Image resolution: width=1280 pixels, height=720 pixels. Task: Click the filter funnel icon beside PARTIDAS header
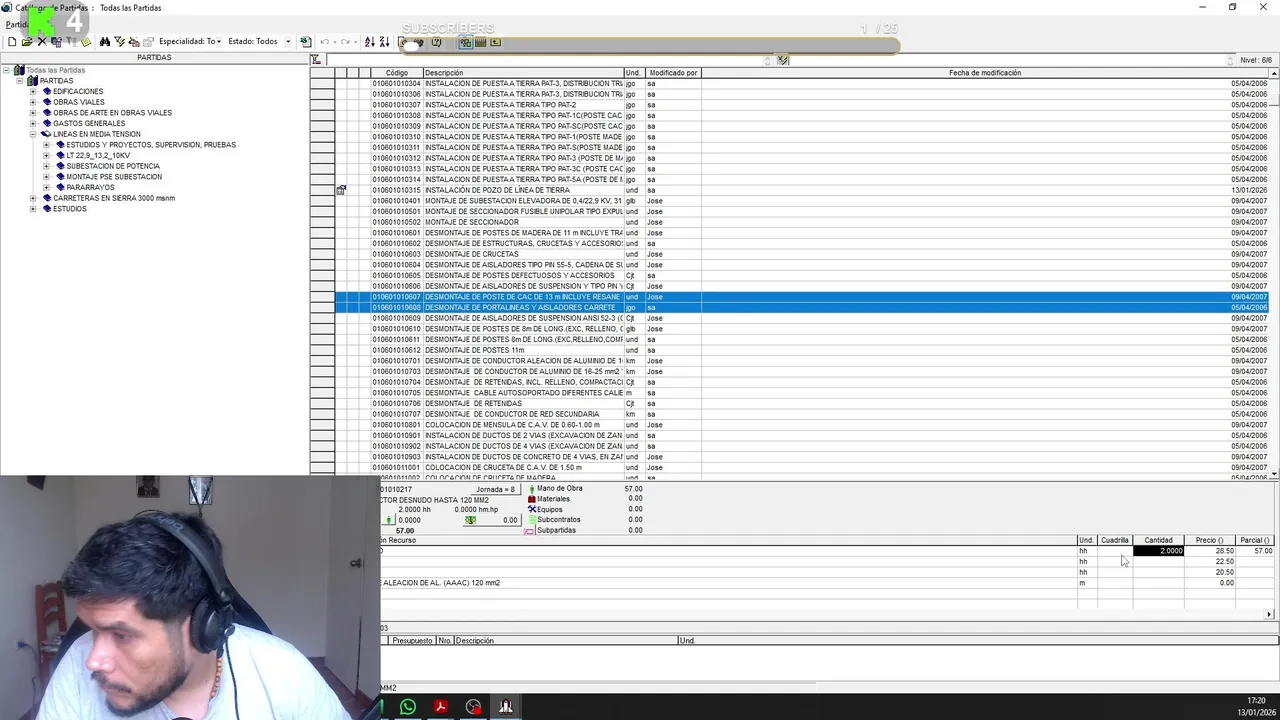316,60
